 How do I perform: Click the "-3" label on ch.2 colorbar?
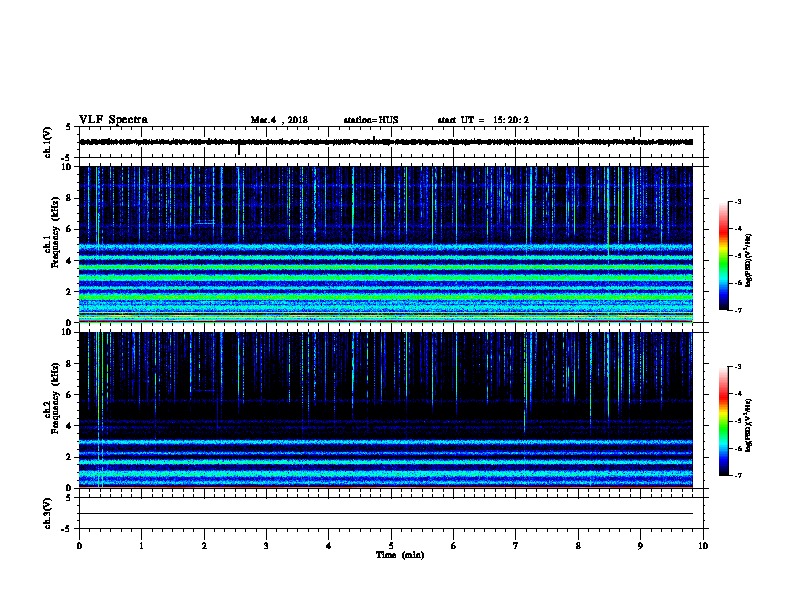[x=737, y=367]
